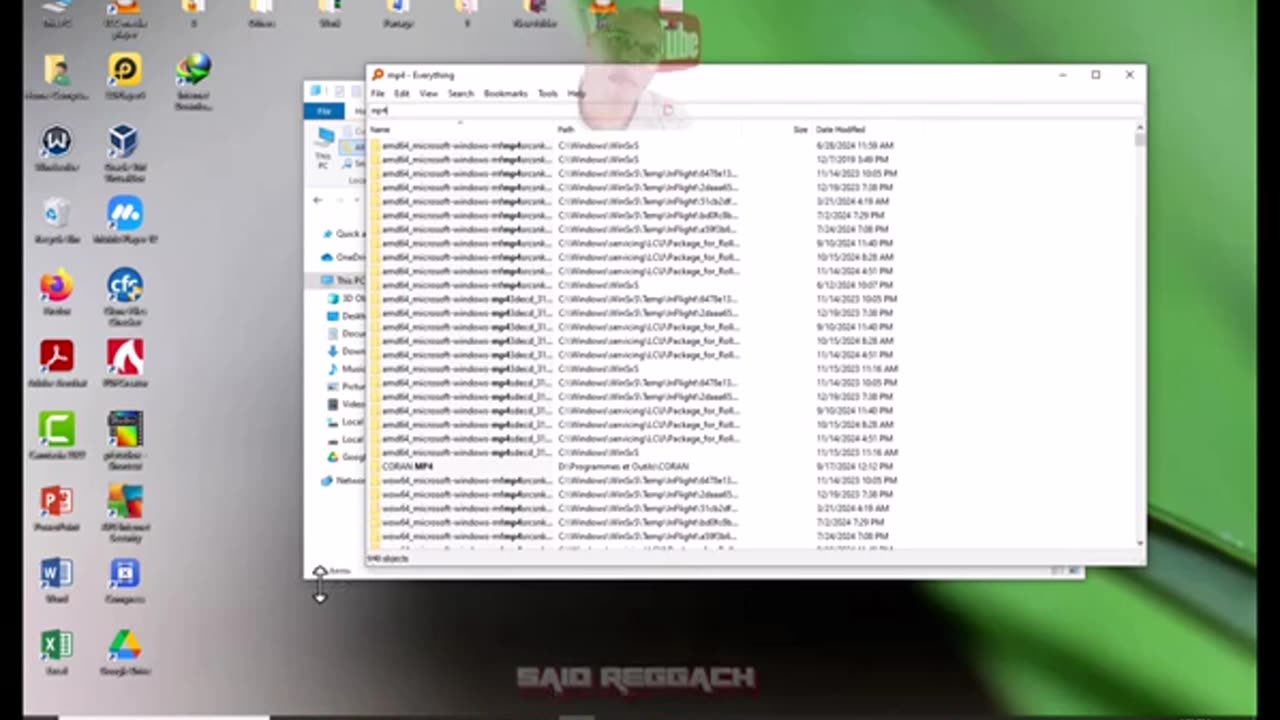The image size is (1280, 720).
Task: Click the Everything search field containing mp4
Action: point(755,111)
